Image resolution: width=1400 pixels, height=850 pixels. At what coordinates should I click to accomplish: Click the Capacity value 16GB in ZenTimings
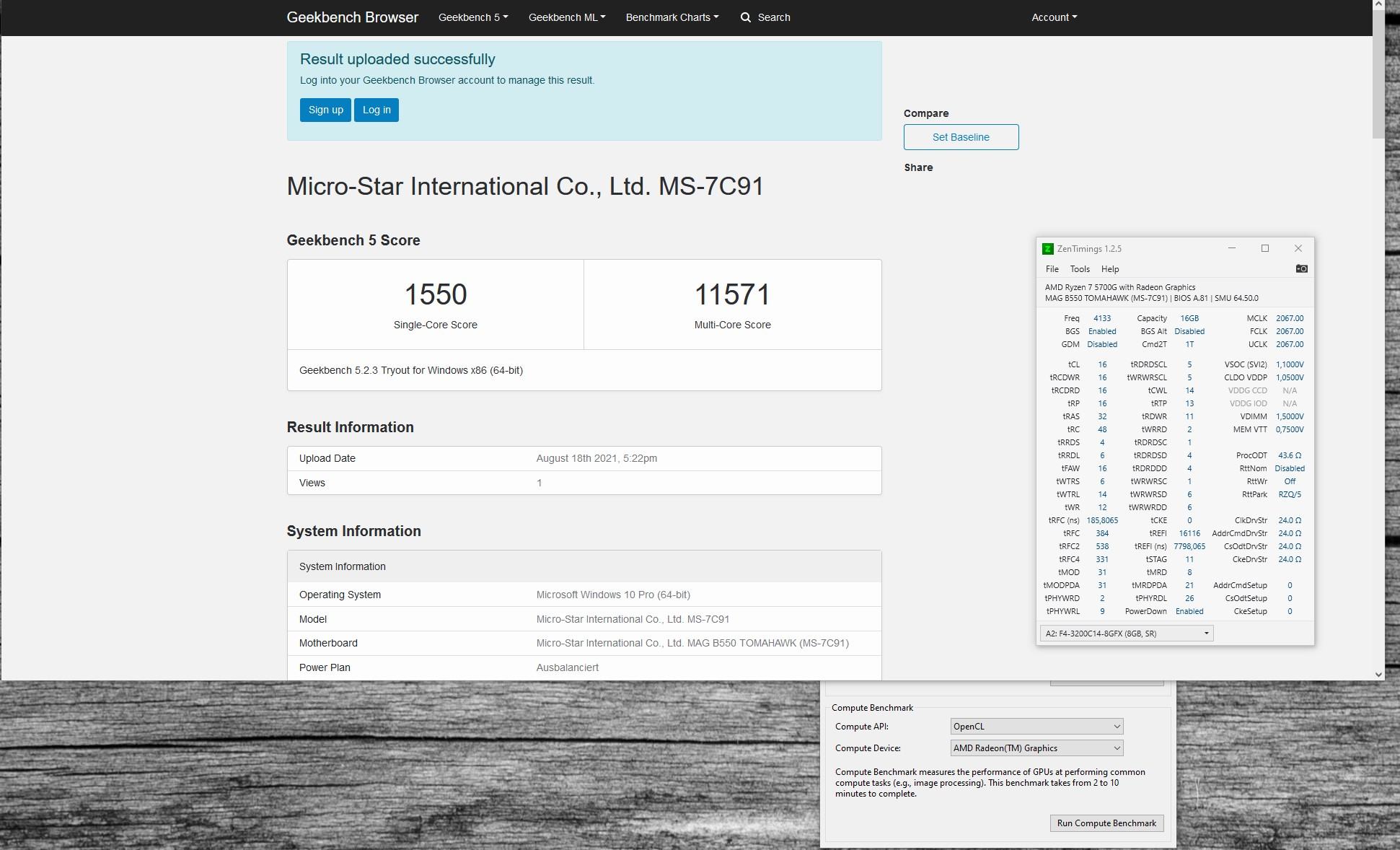[x=1189, y=318]
